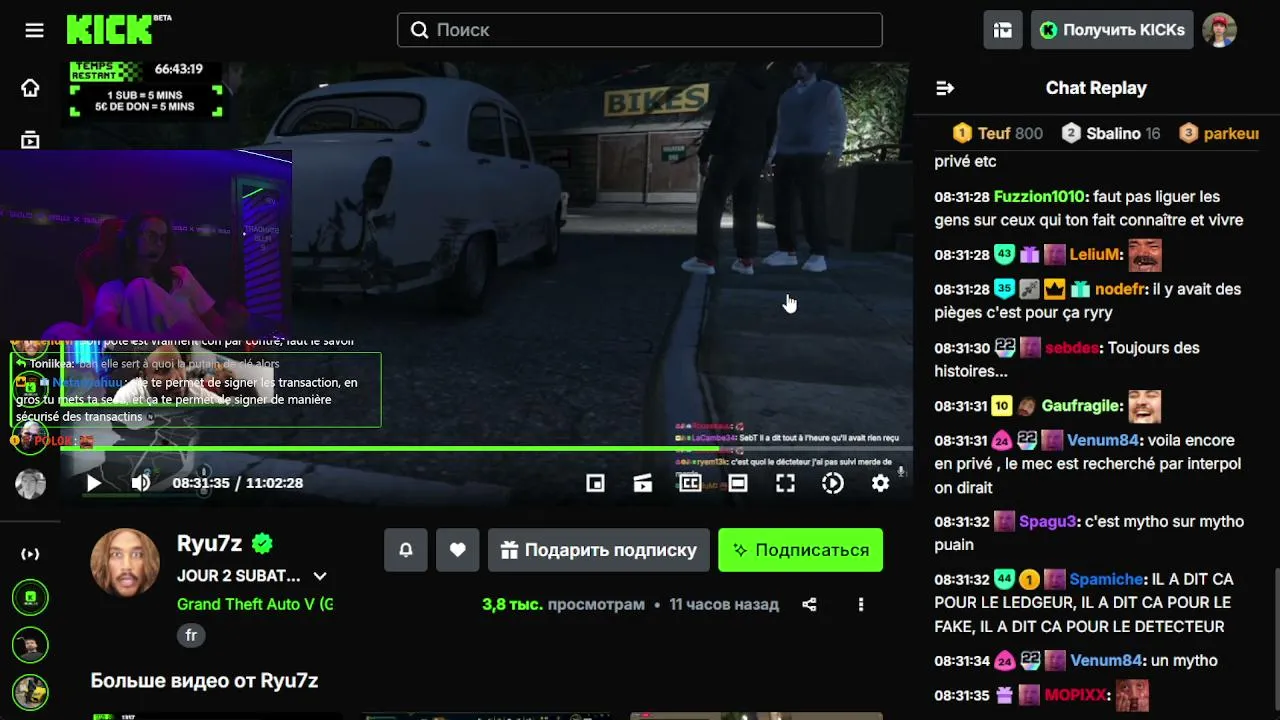Follow the channel with heart button

[x=458, y=550]
